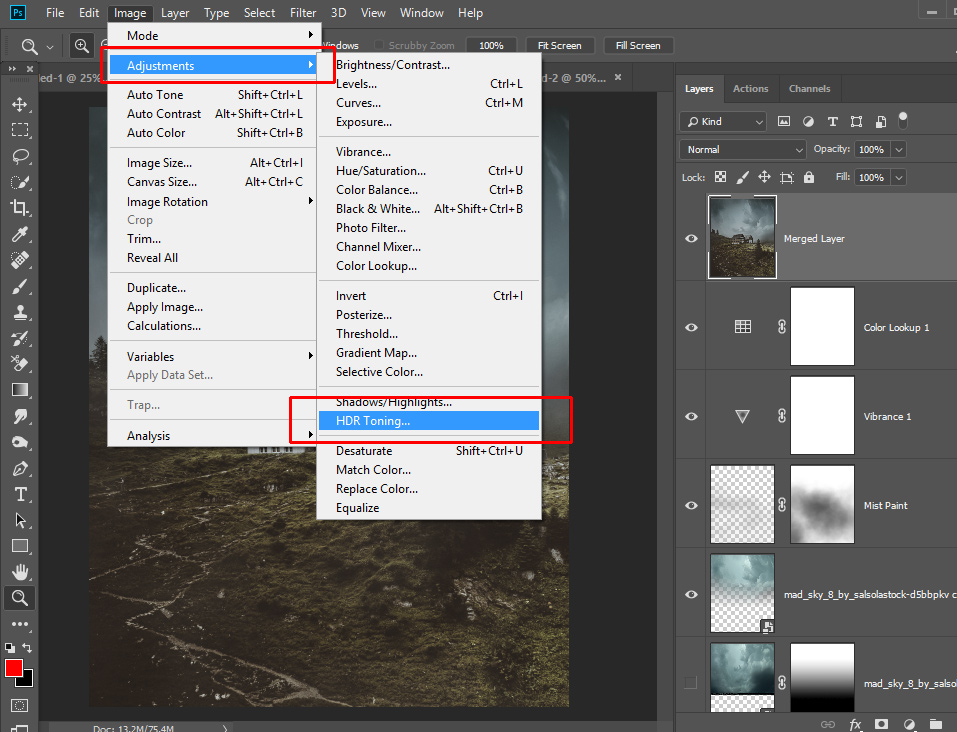
Task: Open the Zoom tool preset picker arrow
Action: point(50,46)
